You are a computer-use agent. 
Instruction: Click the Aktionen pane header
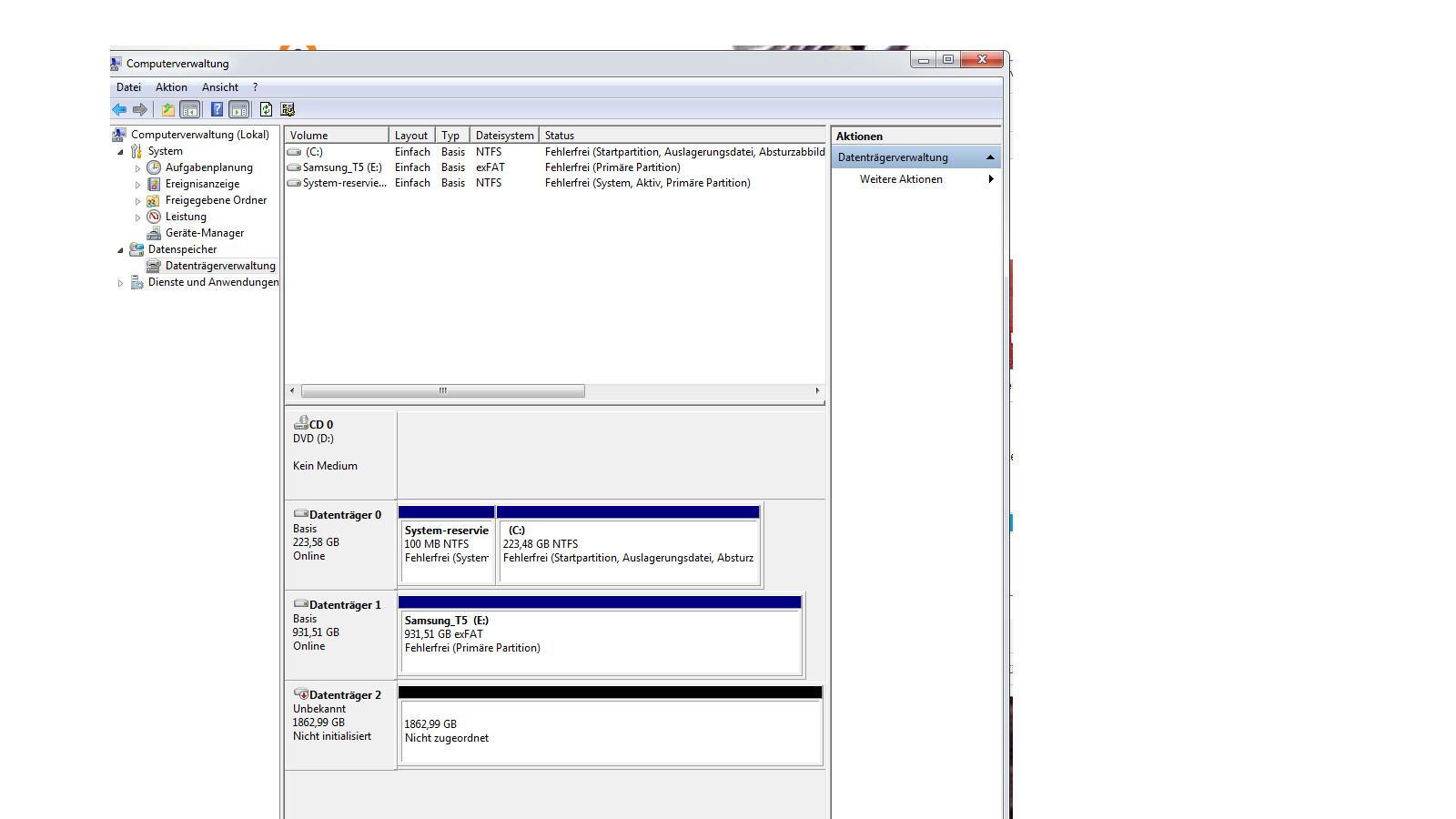915,136
